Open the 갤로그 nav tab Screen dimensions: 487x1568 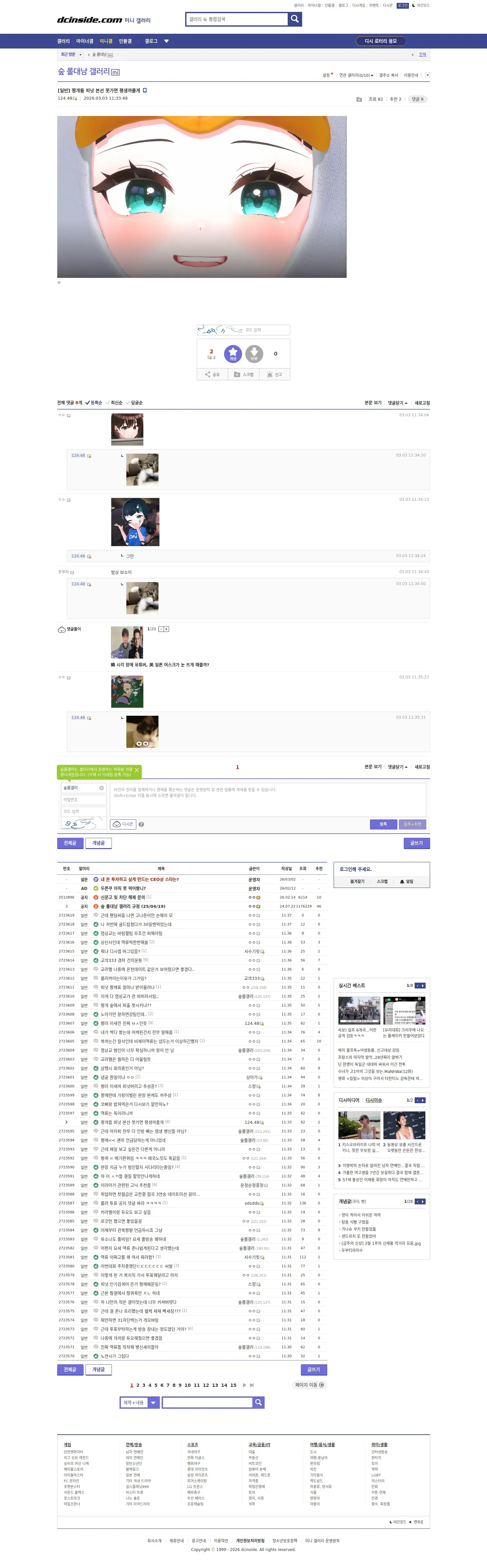[x=151, y=41]
